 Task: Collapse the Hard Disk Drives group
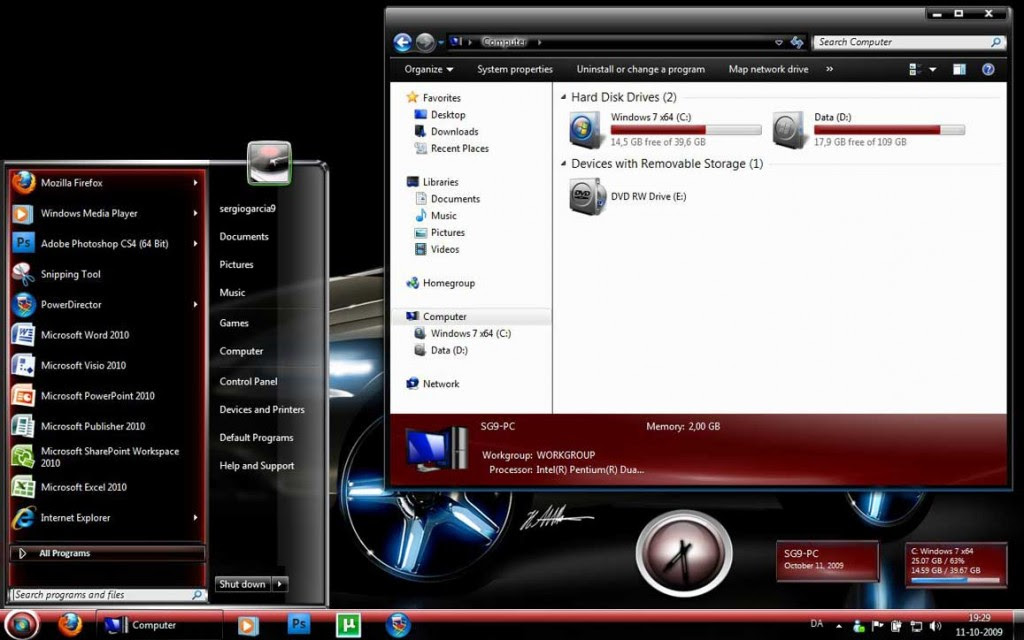(563, 97)
